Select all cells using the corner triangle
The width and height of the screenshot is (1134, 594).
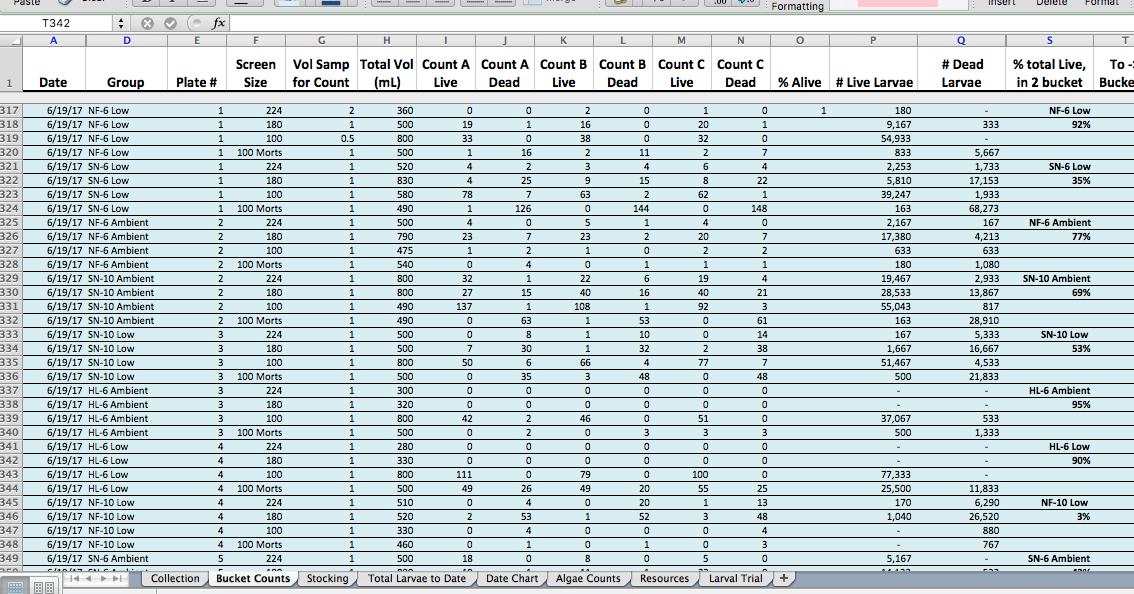pos(10,41)
